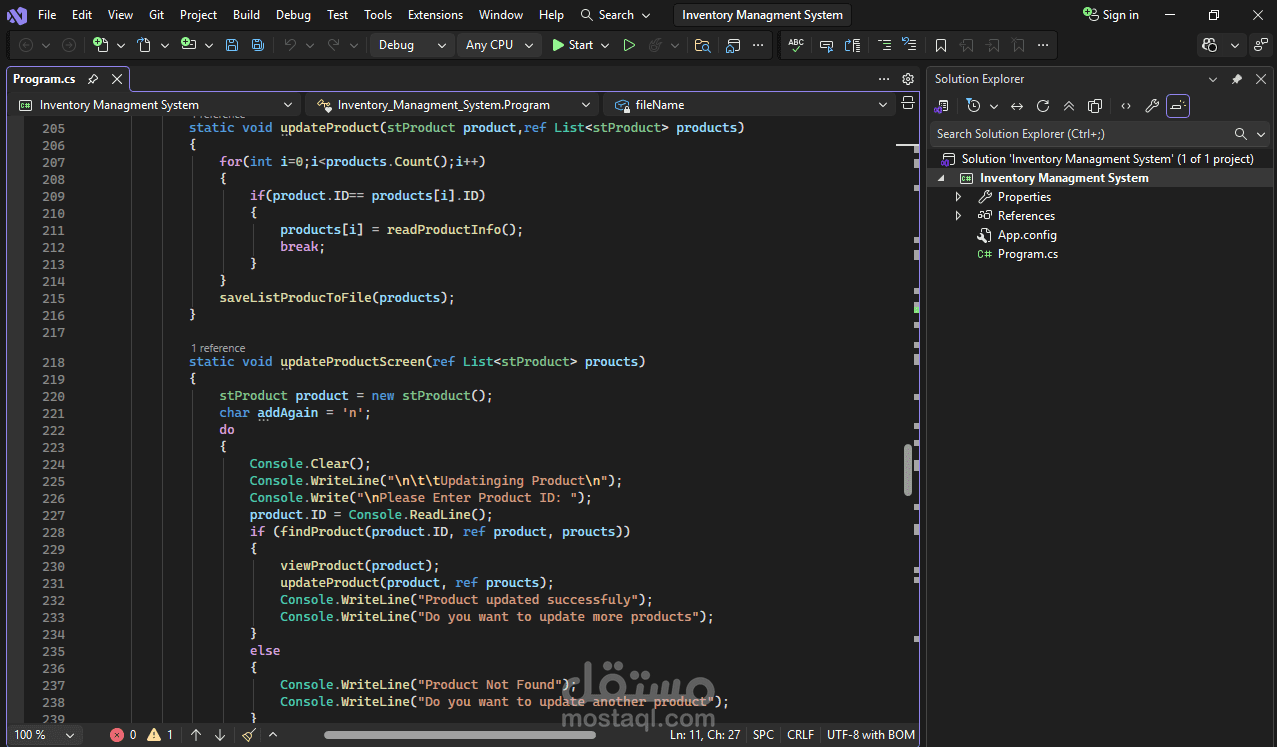Click the vertical editor scrollbar thumb
Viewport: 1277px width, 747px height.
908,470
